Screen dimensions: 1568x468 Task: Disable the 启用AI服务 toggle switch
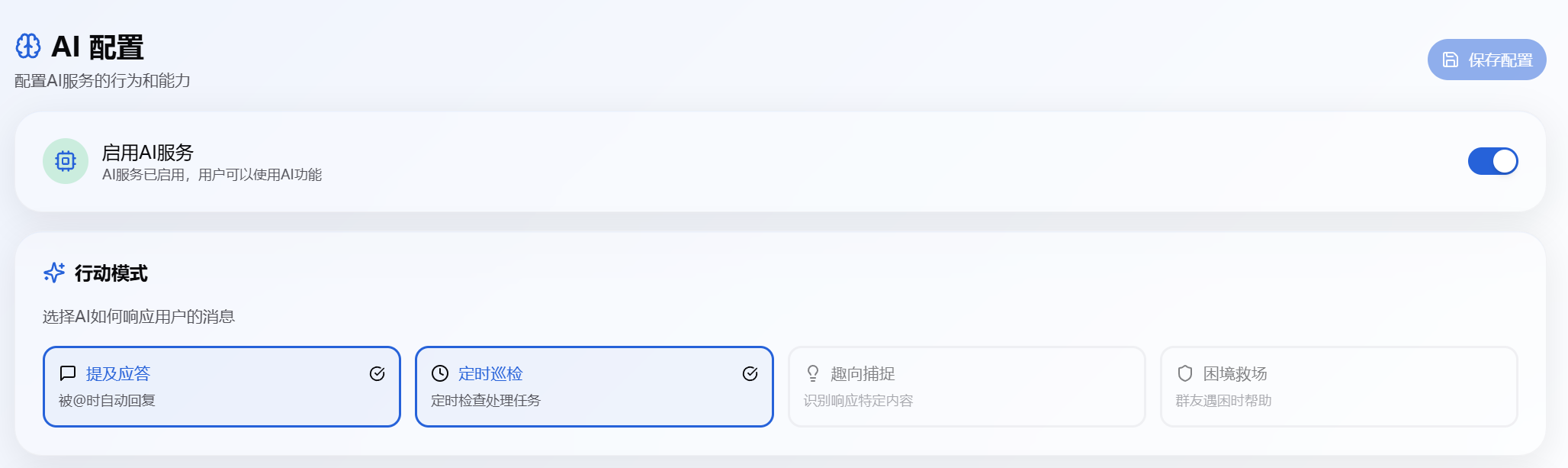coord(1492,161)
